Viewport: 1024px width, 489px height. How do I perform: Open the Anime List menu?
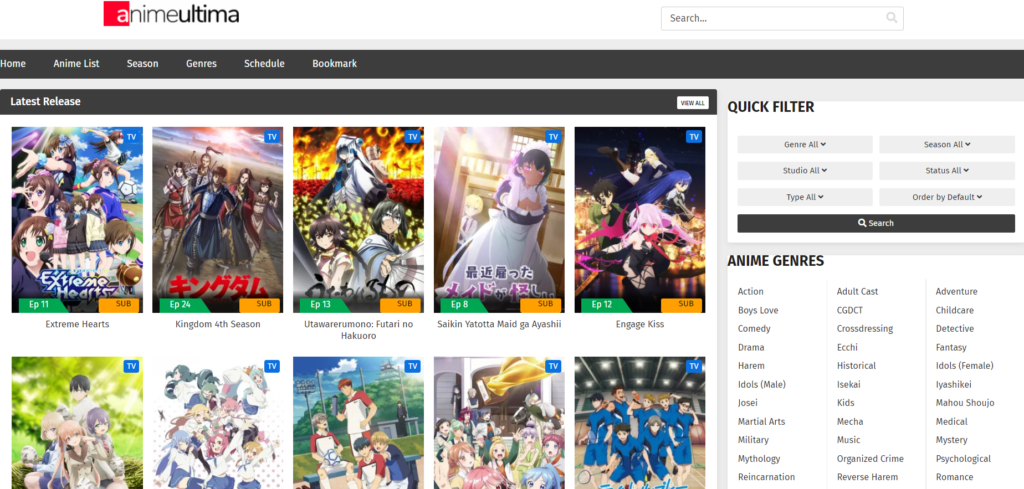[x=76, y=63]
